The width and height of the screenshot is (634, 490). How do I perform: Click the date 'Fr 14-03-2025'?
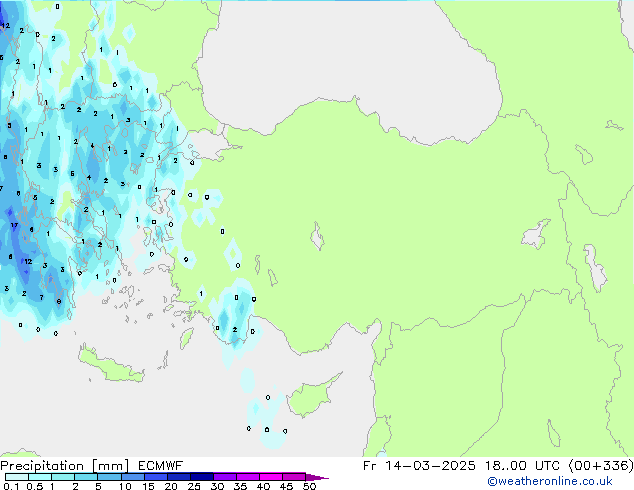pyautogui.click(x=419, y=466)
